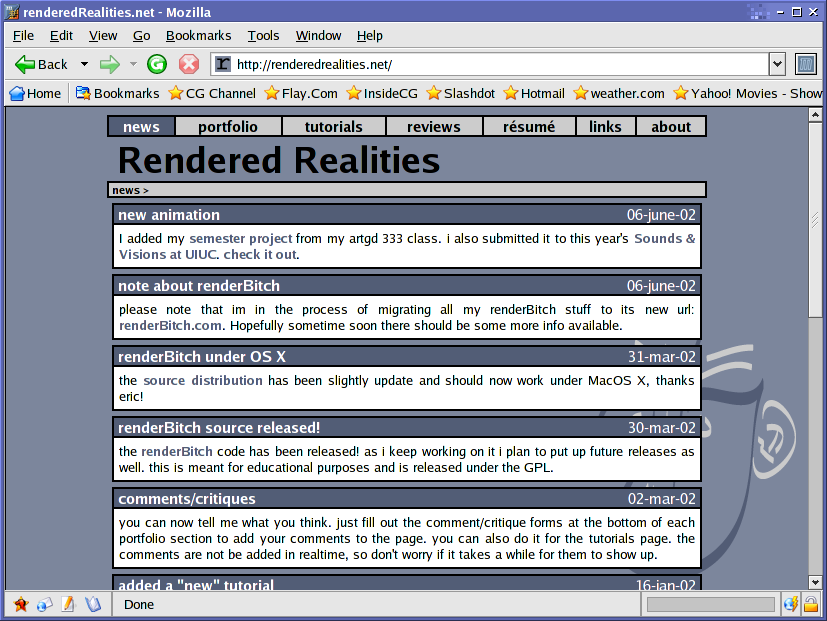Follow the source distribution link

click(203, 380)
